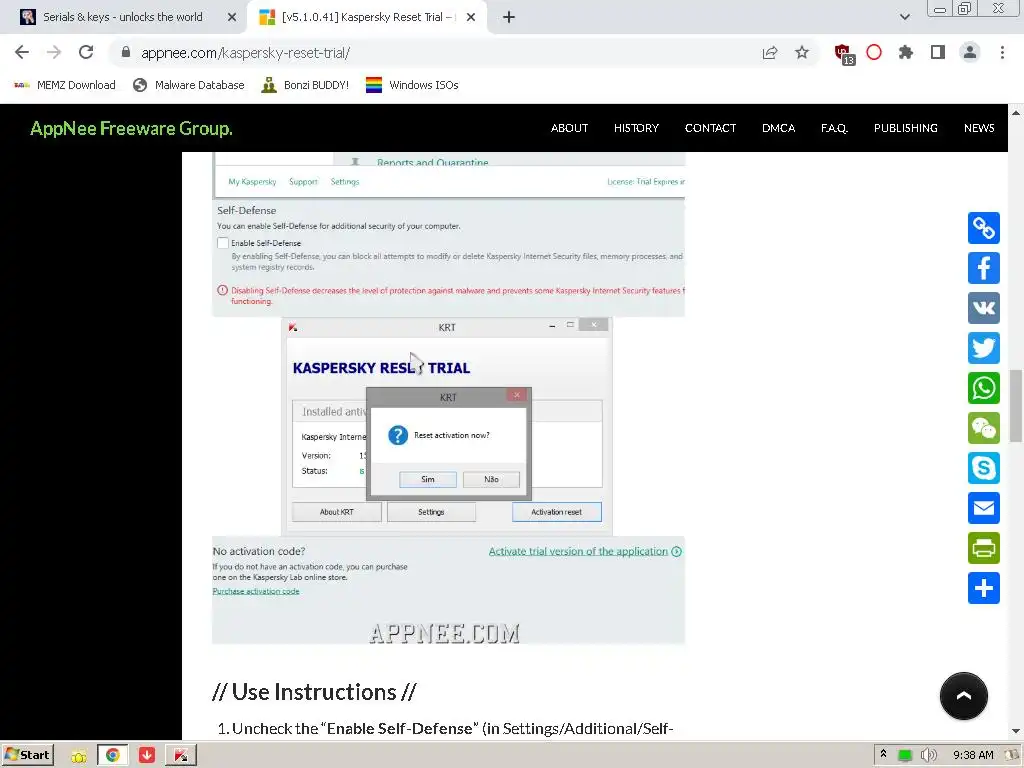Share this page via address bar icon
This screenshot has width=1024, height=768.
tap(770, 53)
